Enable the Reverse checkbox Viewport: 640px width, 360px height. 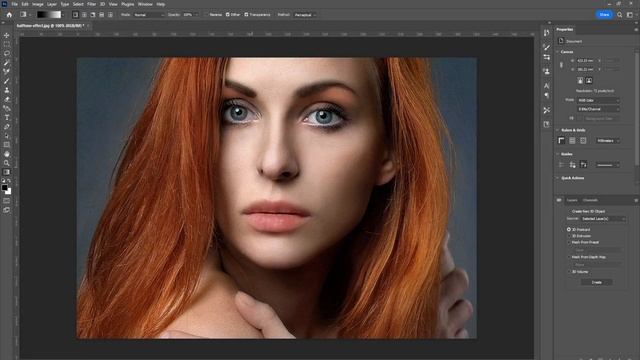coord(206,15)
